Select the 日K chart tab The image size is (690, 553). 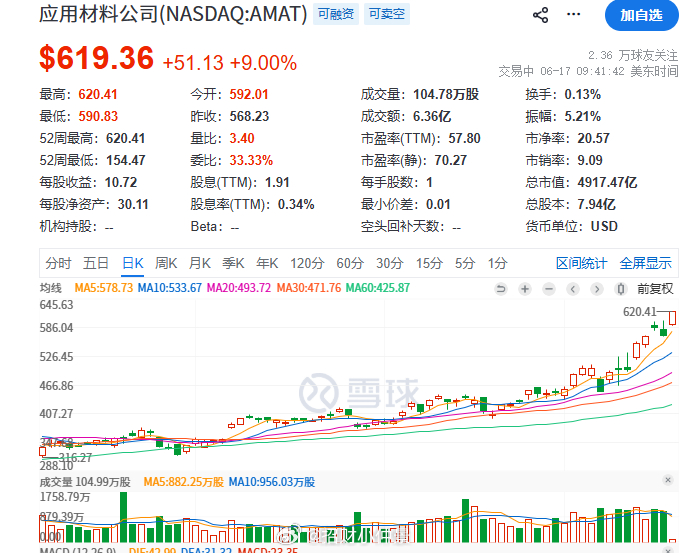click(x=132, y=263)
